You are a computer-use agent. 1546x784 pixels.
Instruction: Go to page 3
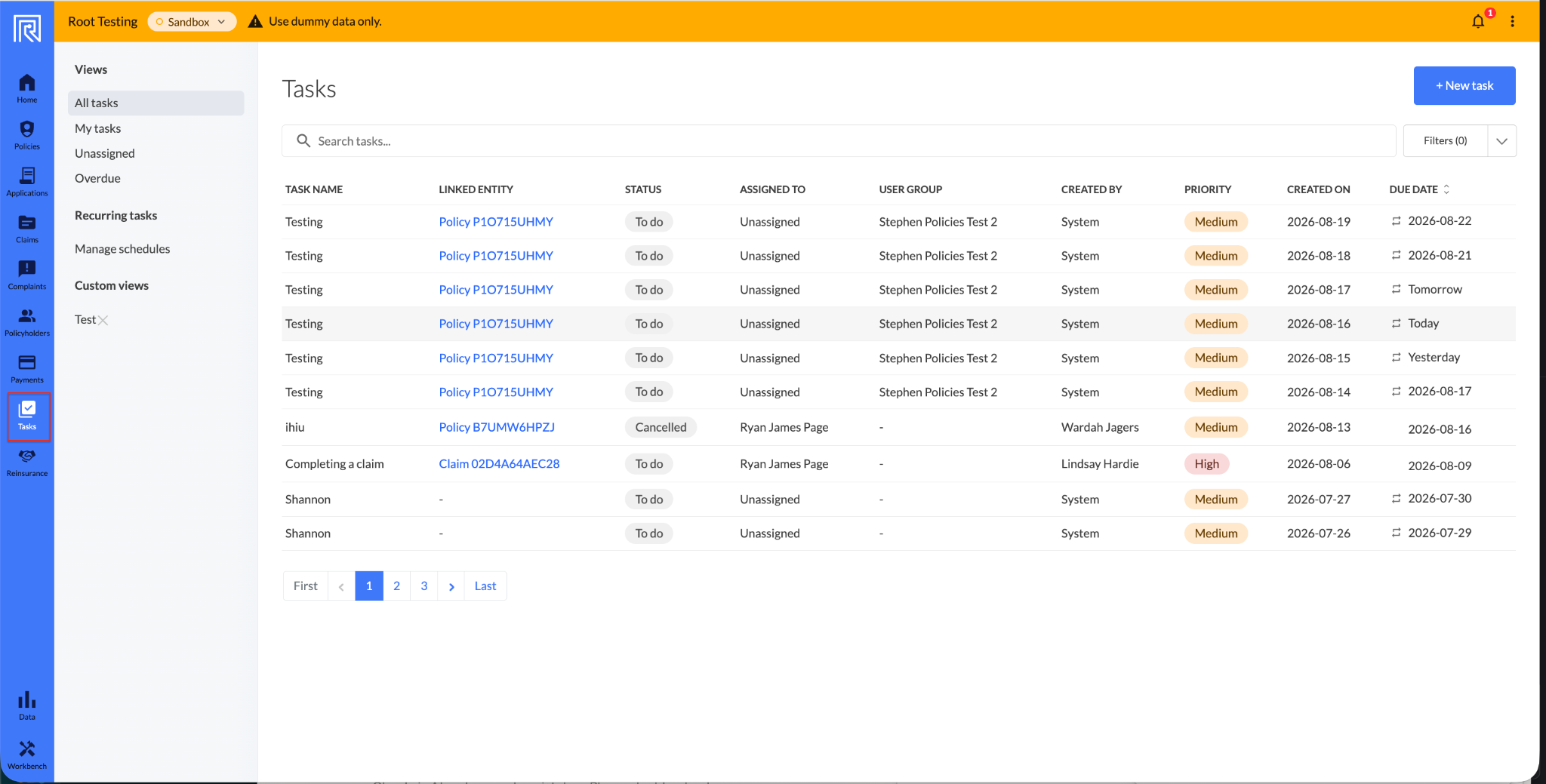[x=423, y=586]
